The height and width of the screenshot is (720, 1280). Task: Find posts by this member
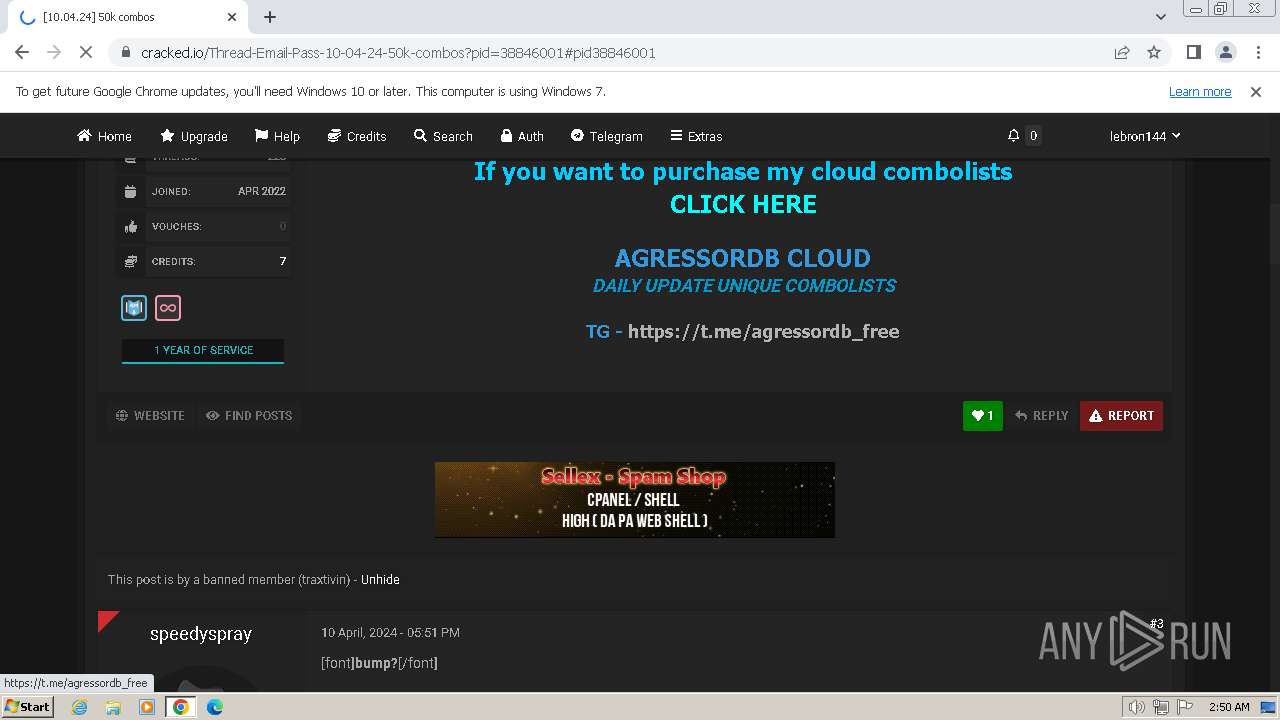pos(249,415)
